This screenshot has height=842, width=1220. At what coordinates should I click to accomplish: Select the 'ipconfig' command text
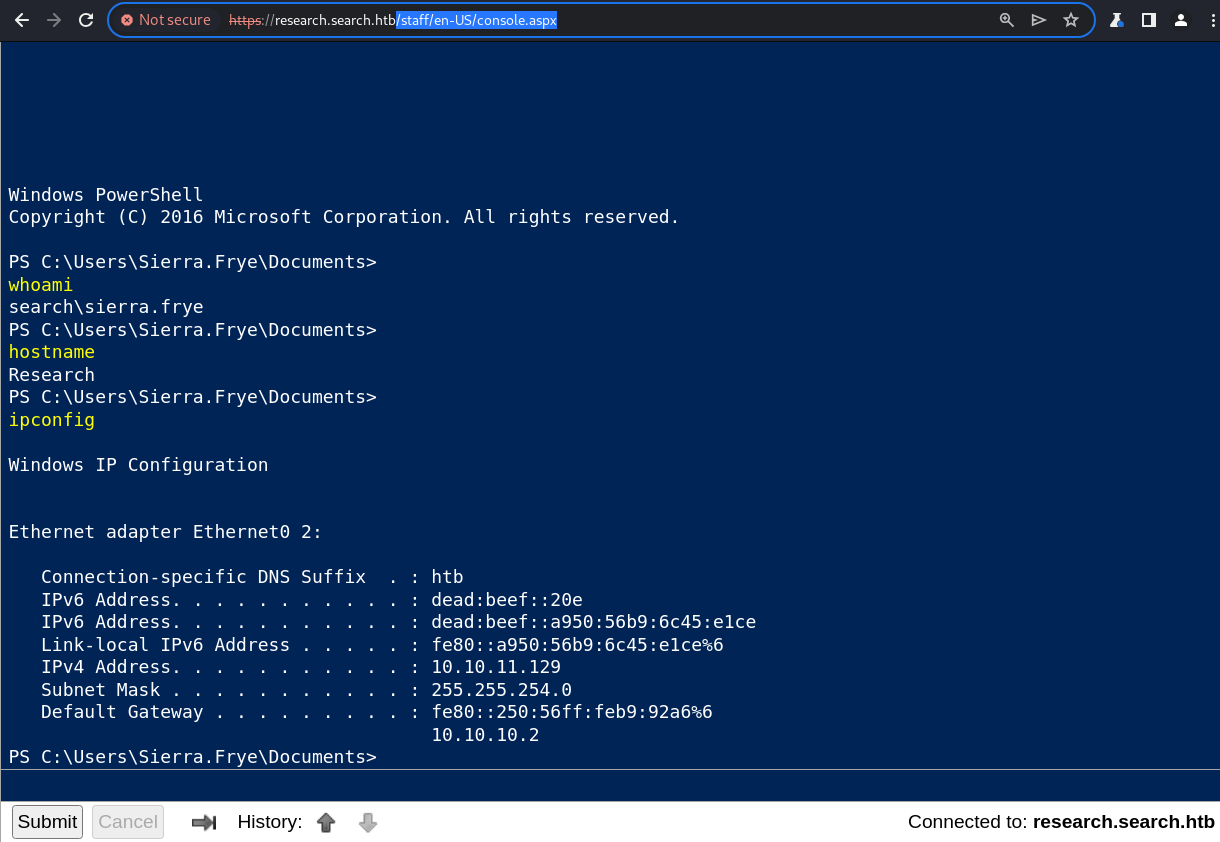[x=52, y=420]
